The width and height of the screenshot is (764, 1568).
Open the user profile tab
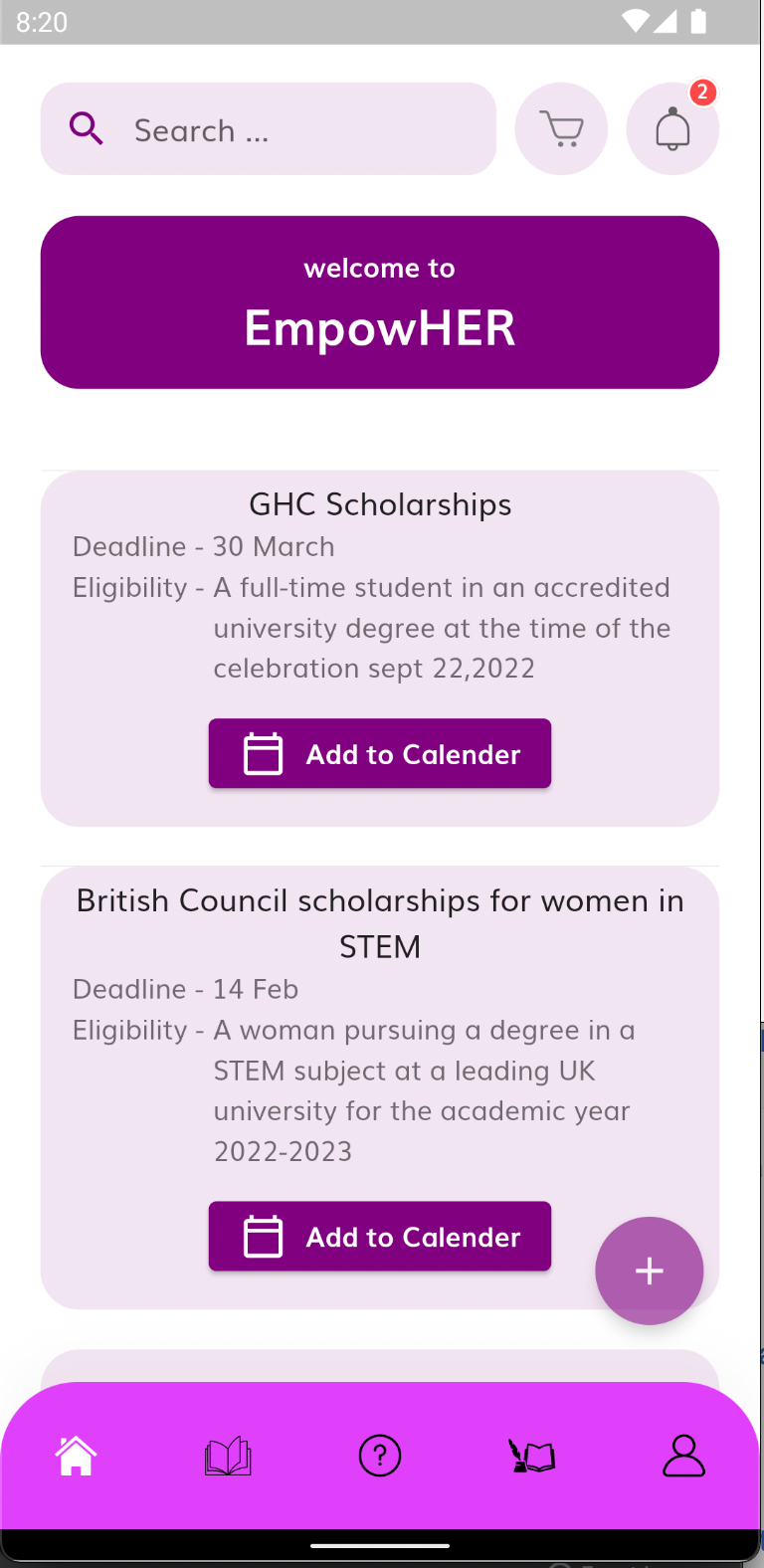tap(684, 1457)
